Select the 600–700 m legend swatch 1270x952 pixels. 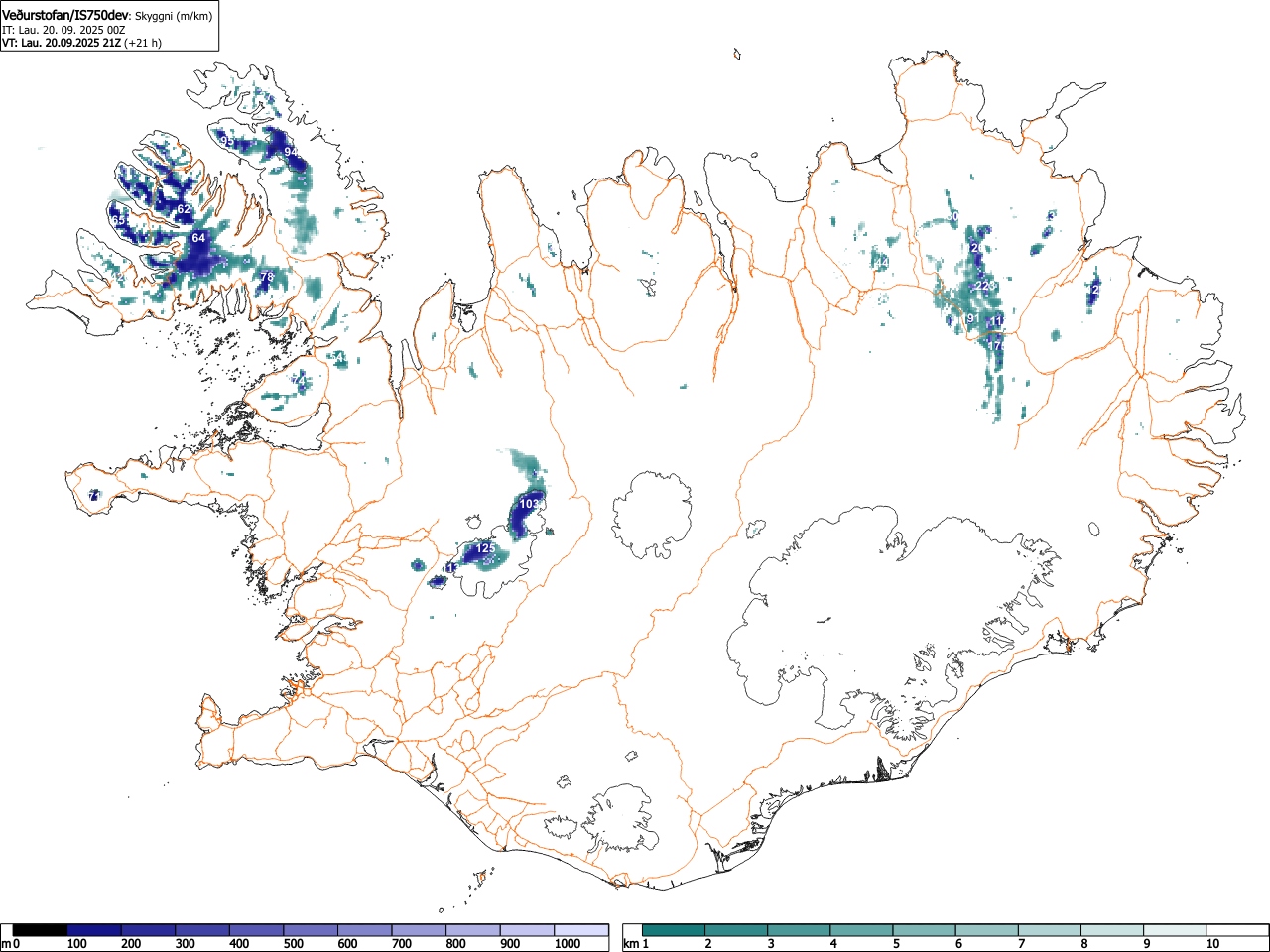[365, 930]
